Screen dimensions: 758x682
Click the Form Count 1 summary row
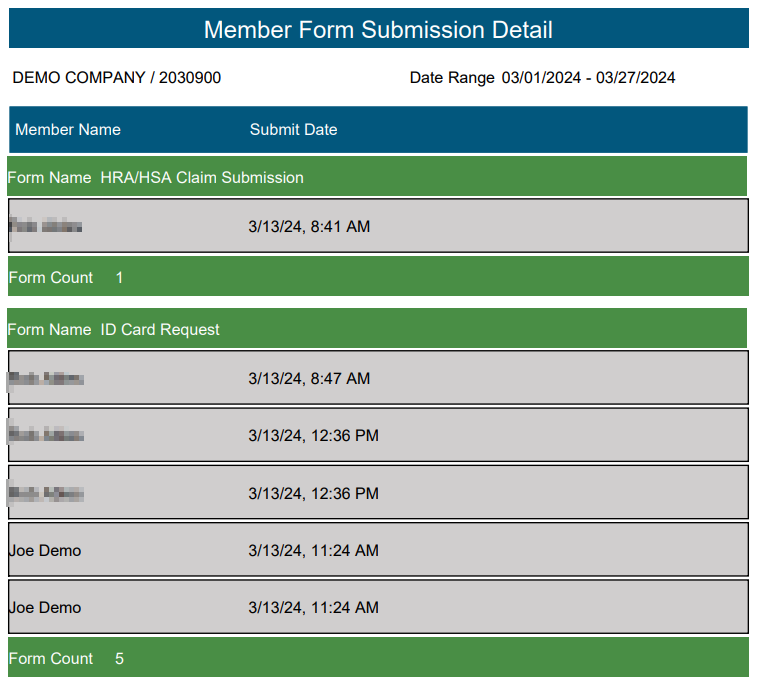point(378,276)
